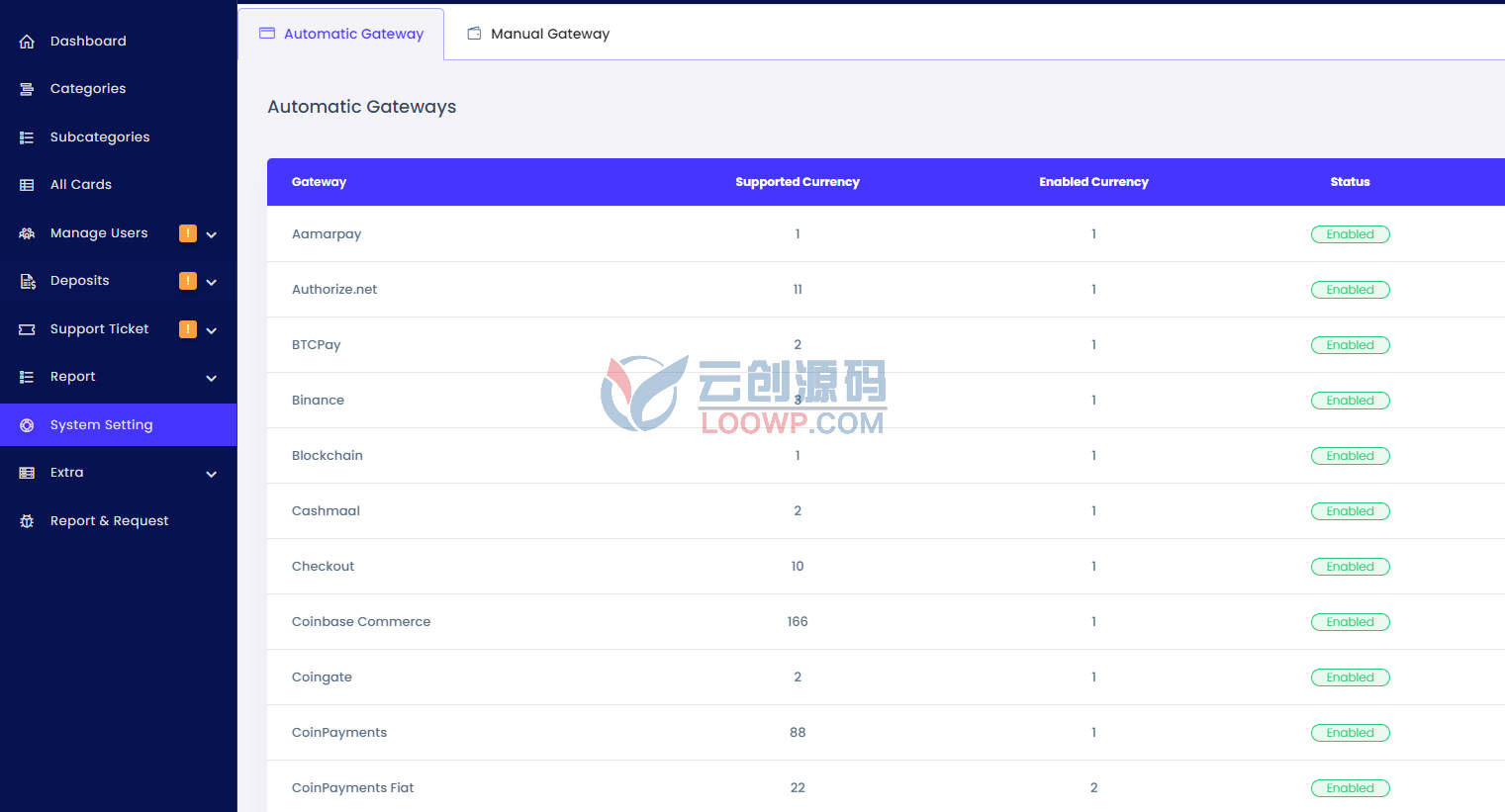Click the System Setting lifebuoy icon

click(27, 425)
